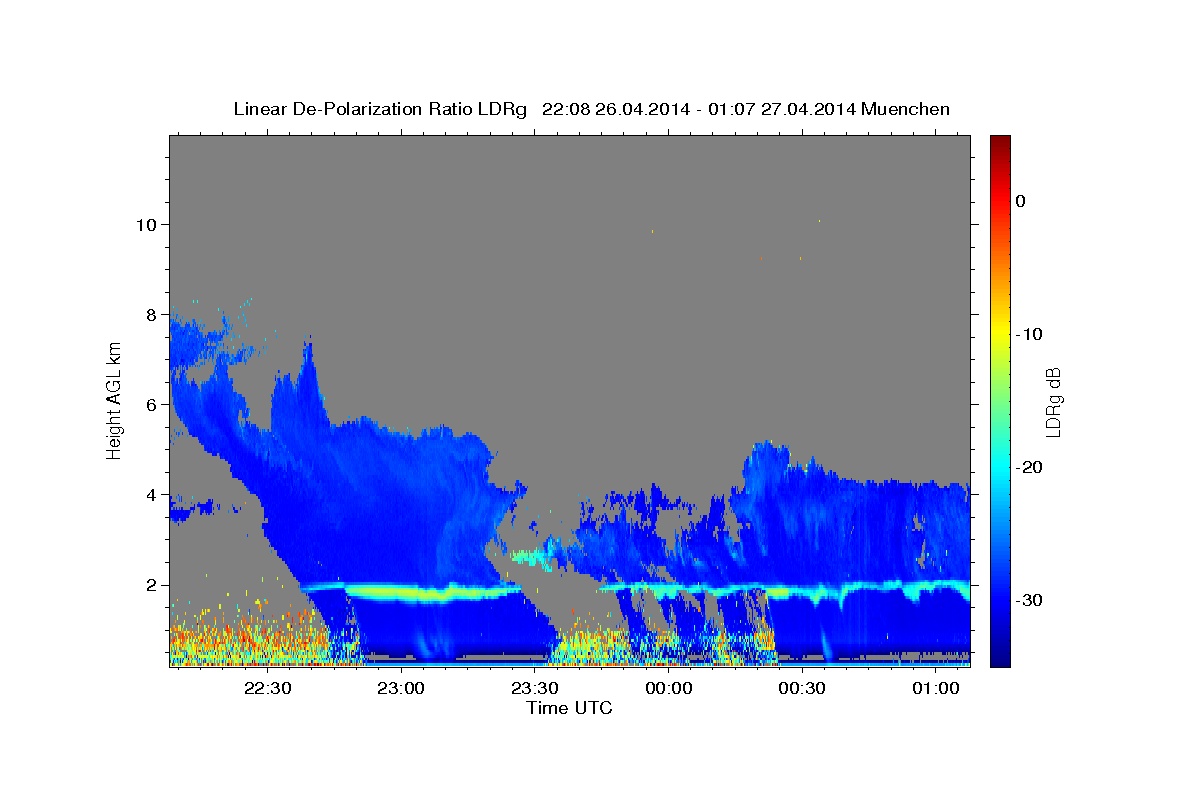Click the yellow section of the colorbar

[1000, 334]
